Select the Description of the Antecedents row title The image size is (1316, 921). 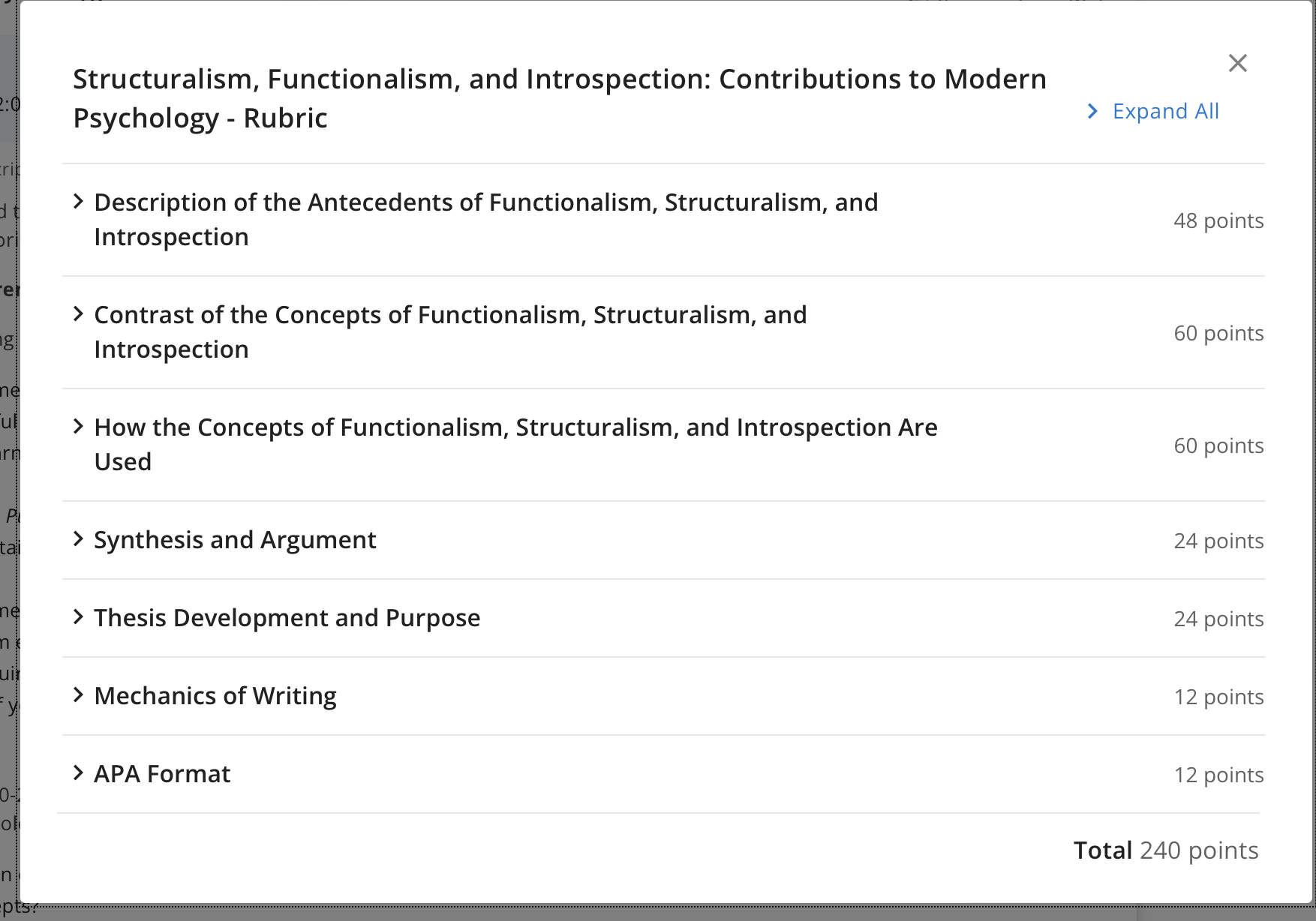[486, 220]
